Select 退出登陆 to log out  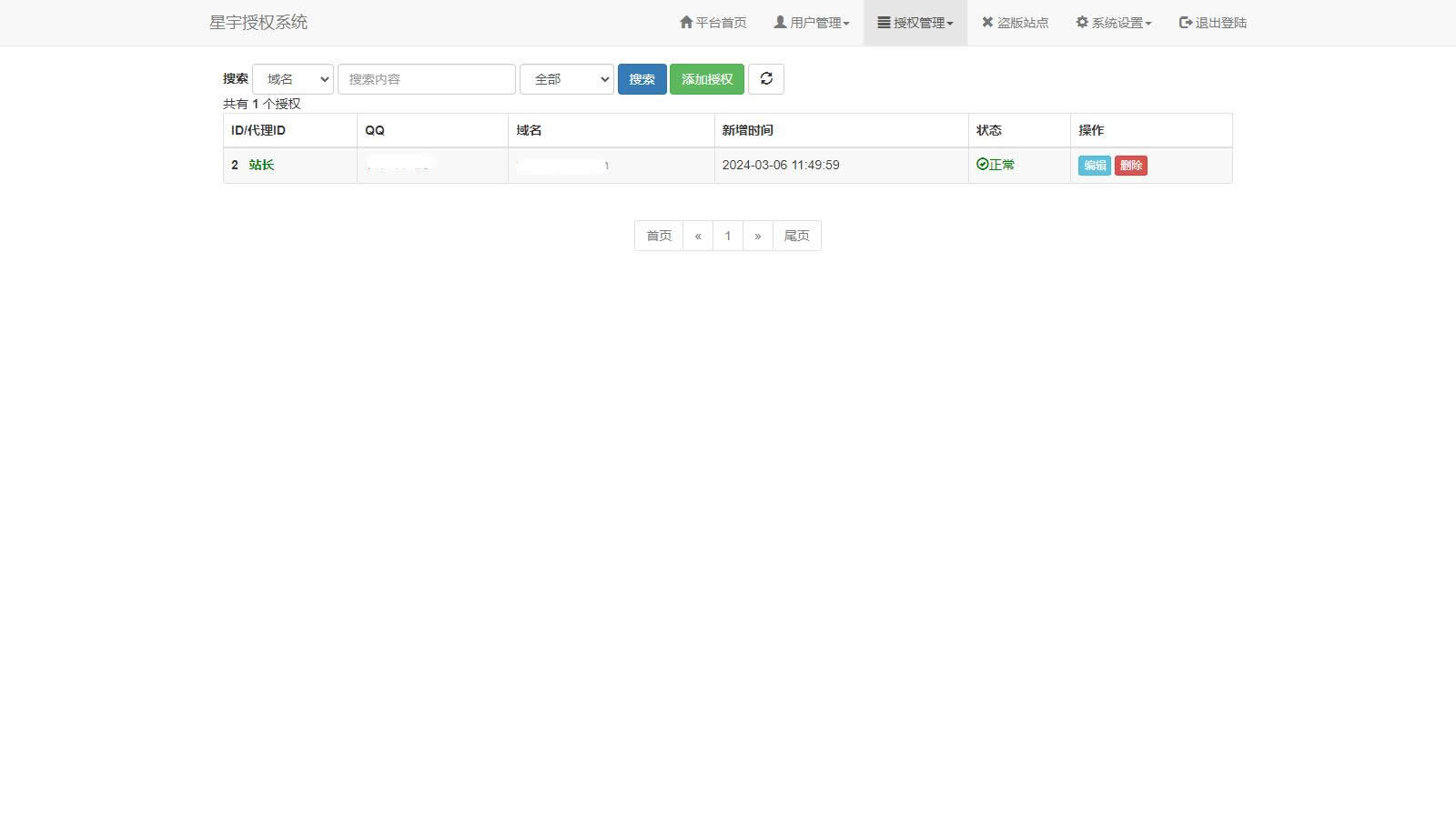point(1213,23)
